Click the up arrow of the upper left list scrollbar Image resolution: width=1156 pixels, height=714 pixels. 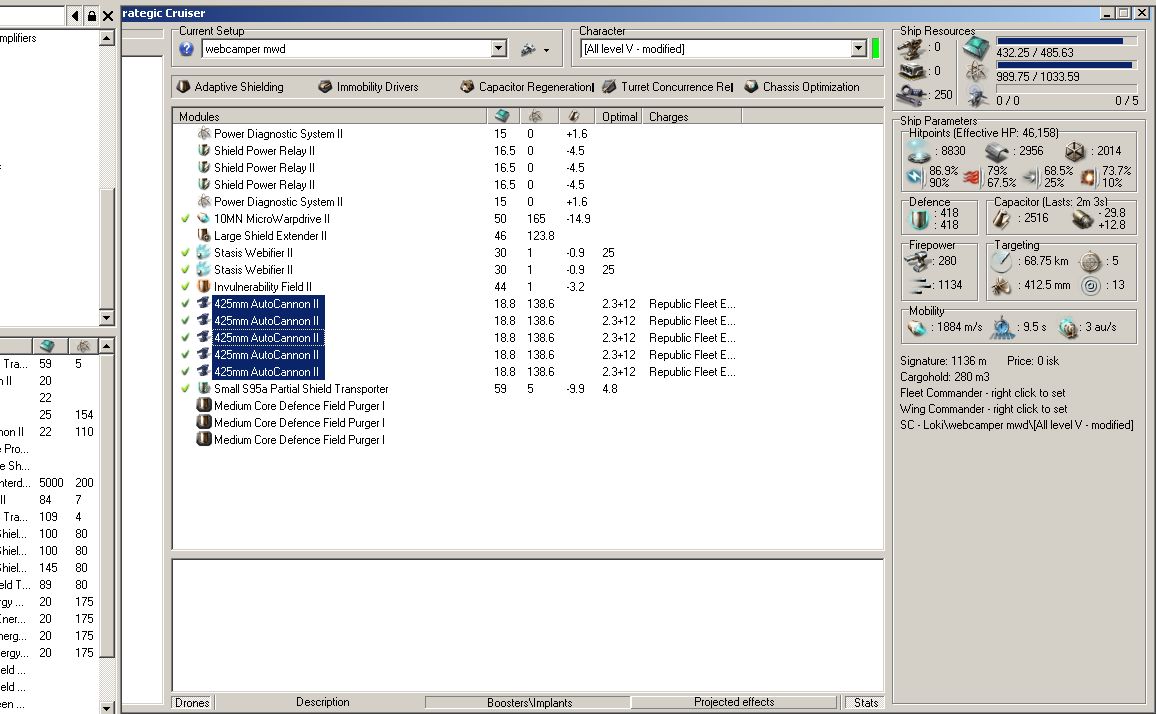[x=106, y=38]
